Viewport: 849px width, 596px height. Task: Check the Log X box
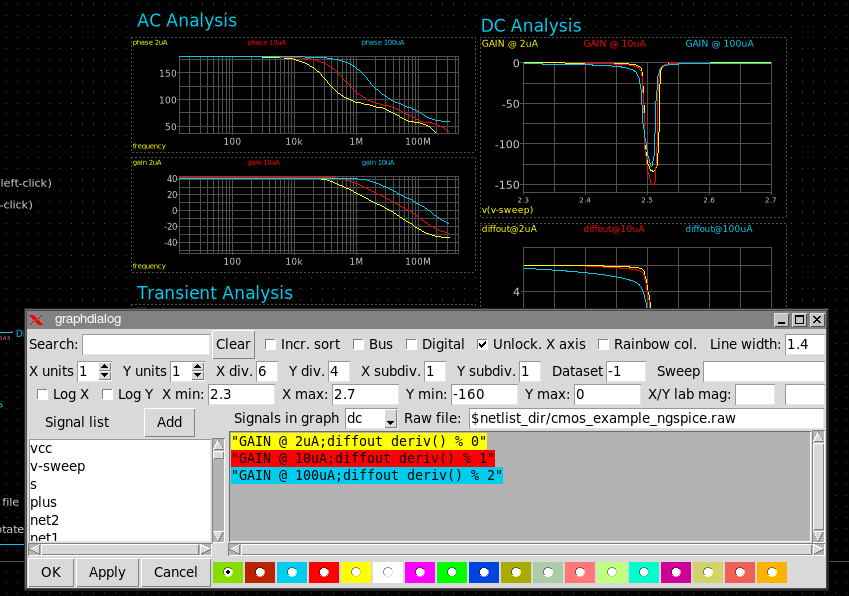point(42,394)
